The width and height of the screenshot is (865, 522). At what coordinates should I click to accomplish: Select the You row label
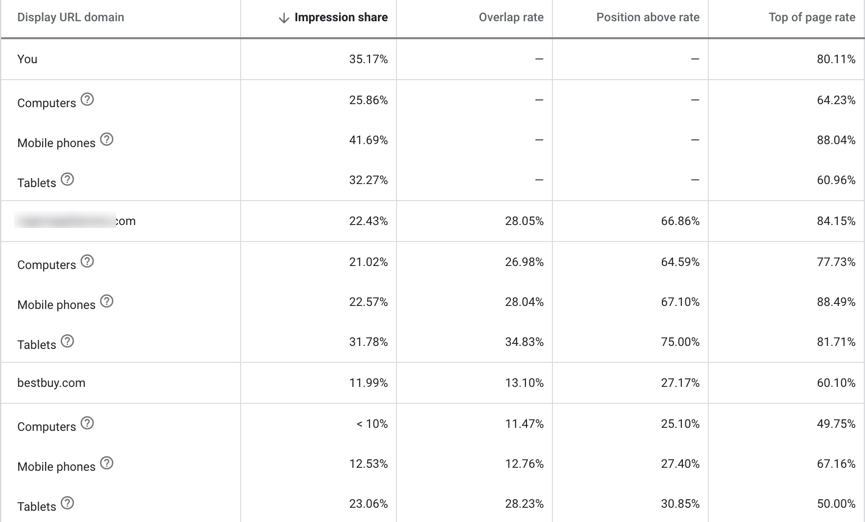tap(27, 59)
